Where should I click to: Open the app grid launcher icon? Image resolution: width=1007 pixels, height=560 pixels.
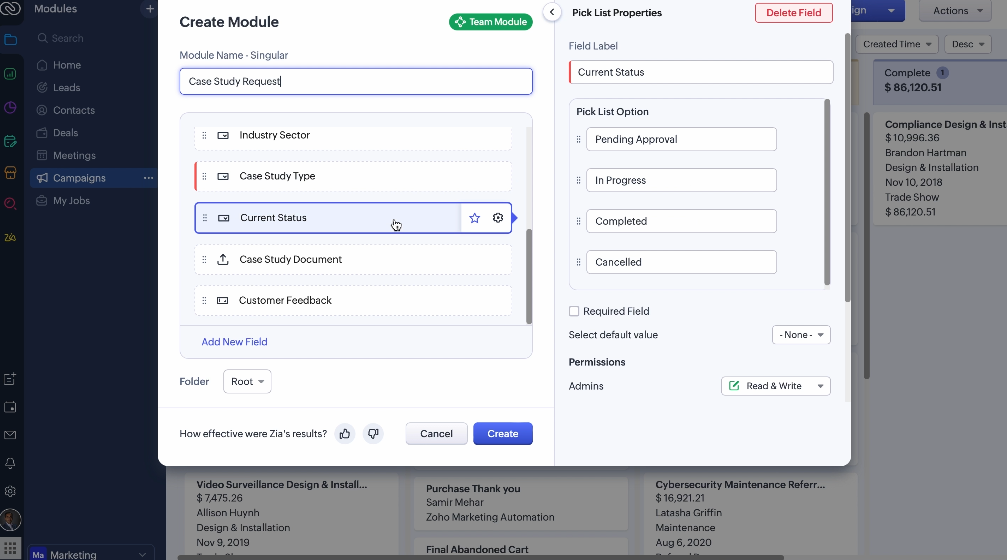[10, 550]
